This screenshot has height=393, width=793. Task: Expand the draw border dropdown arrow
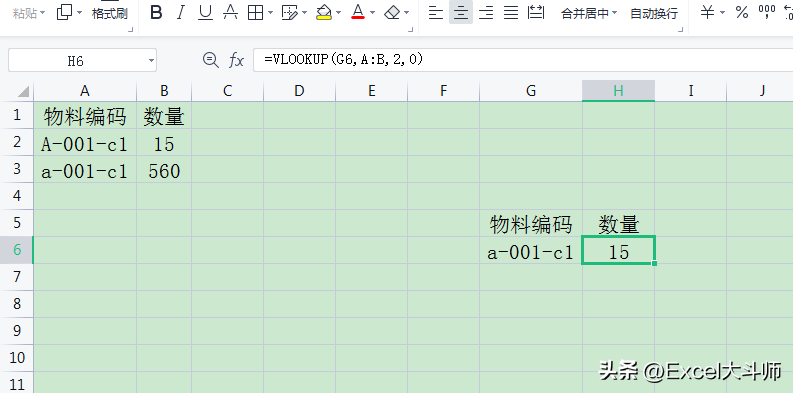(304, 13)
